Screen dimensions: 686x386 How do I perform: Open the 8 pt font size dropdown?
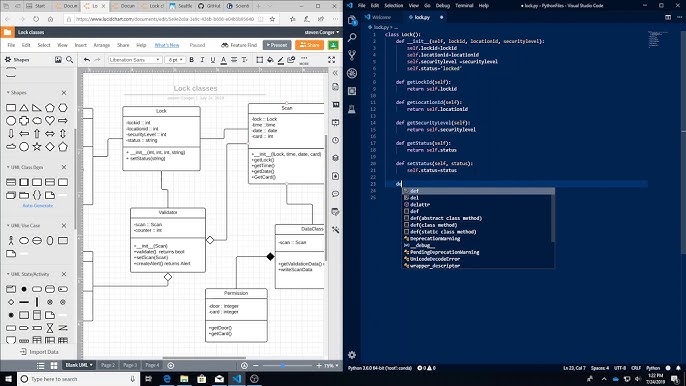click(175, 60)
